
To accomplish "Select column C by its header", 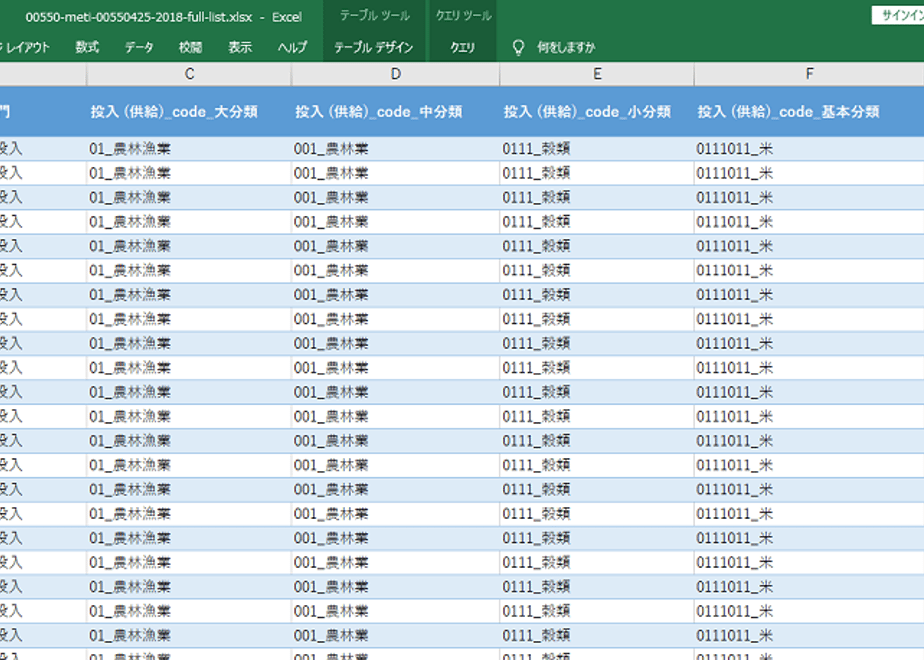I will click(189, 74).
